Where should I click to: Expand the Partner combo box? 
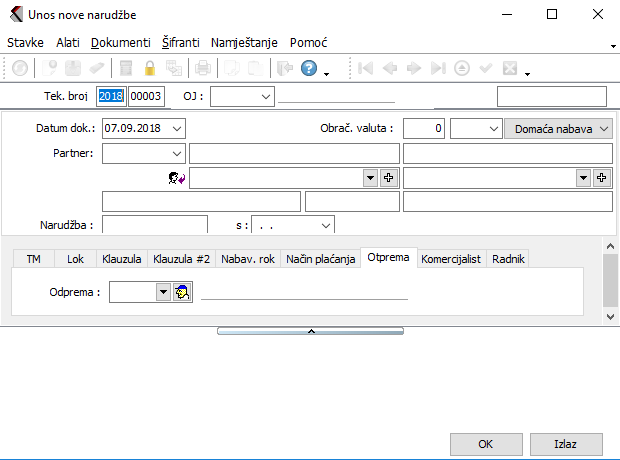[x=177, y=153]
